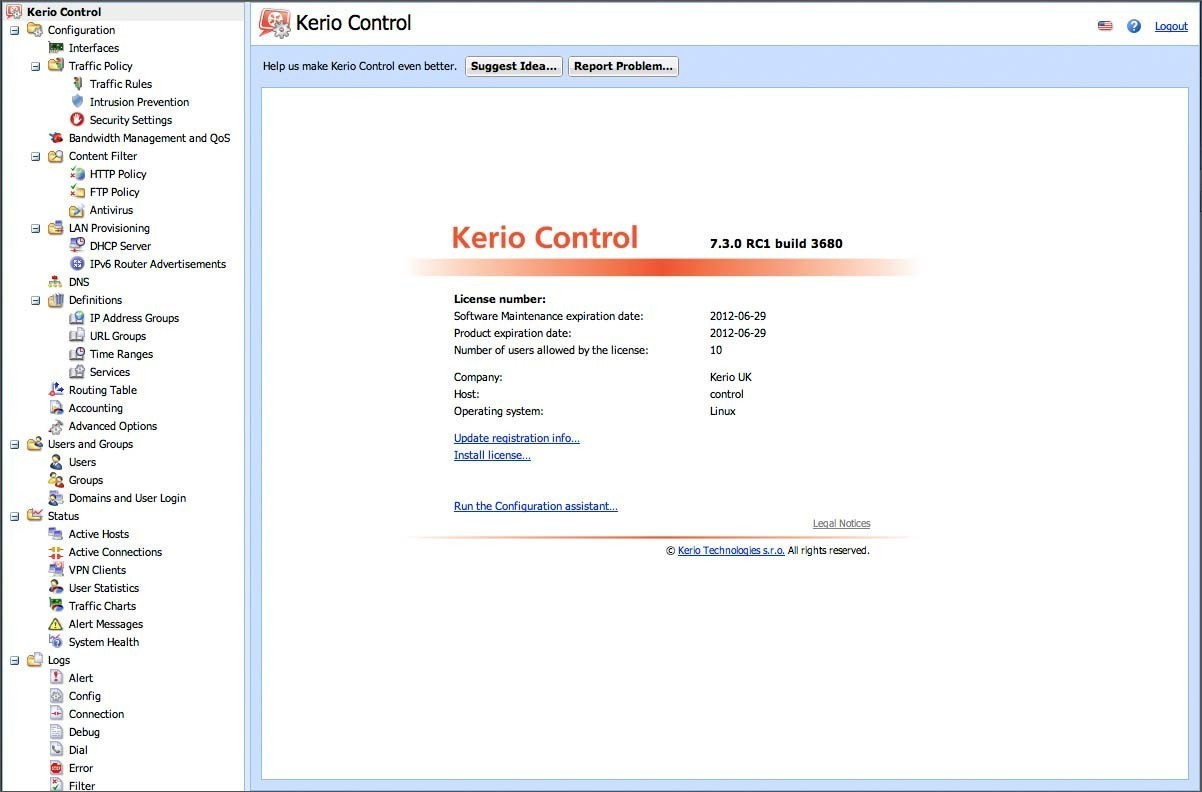Collapse the Status node
Image resolution: width=1202 pixels, height=792 pixels.
pos(14,516)
